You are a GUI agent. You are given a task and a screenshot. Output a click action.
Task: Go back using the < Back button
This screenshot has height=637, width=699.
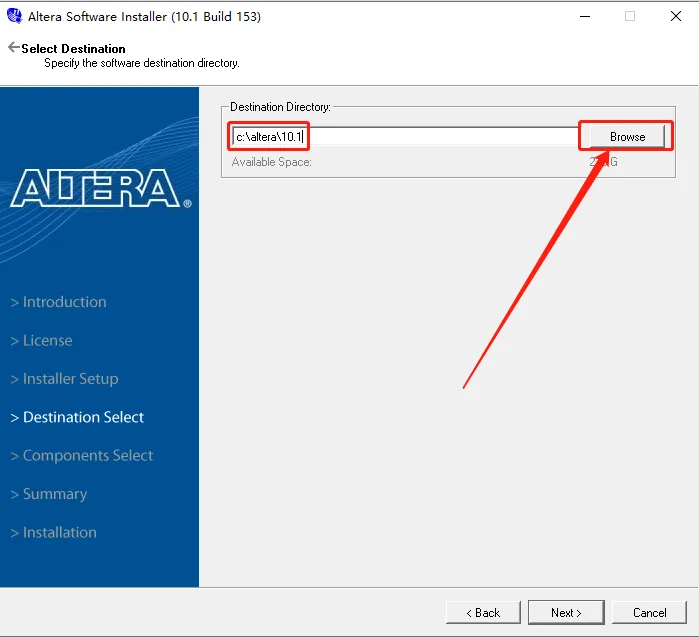pos(483,612)
